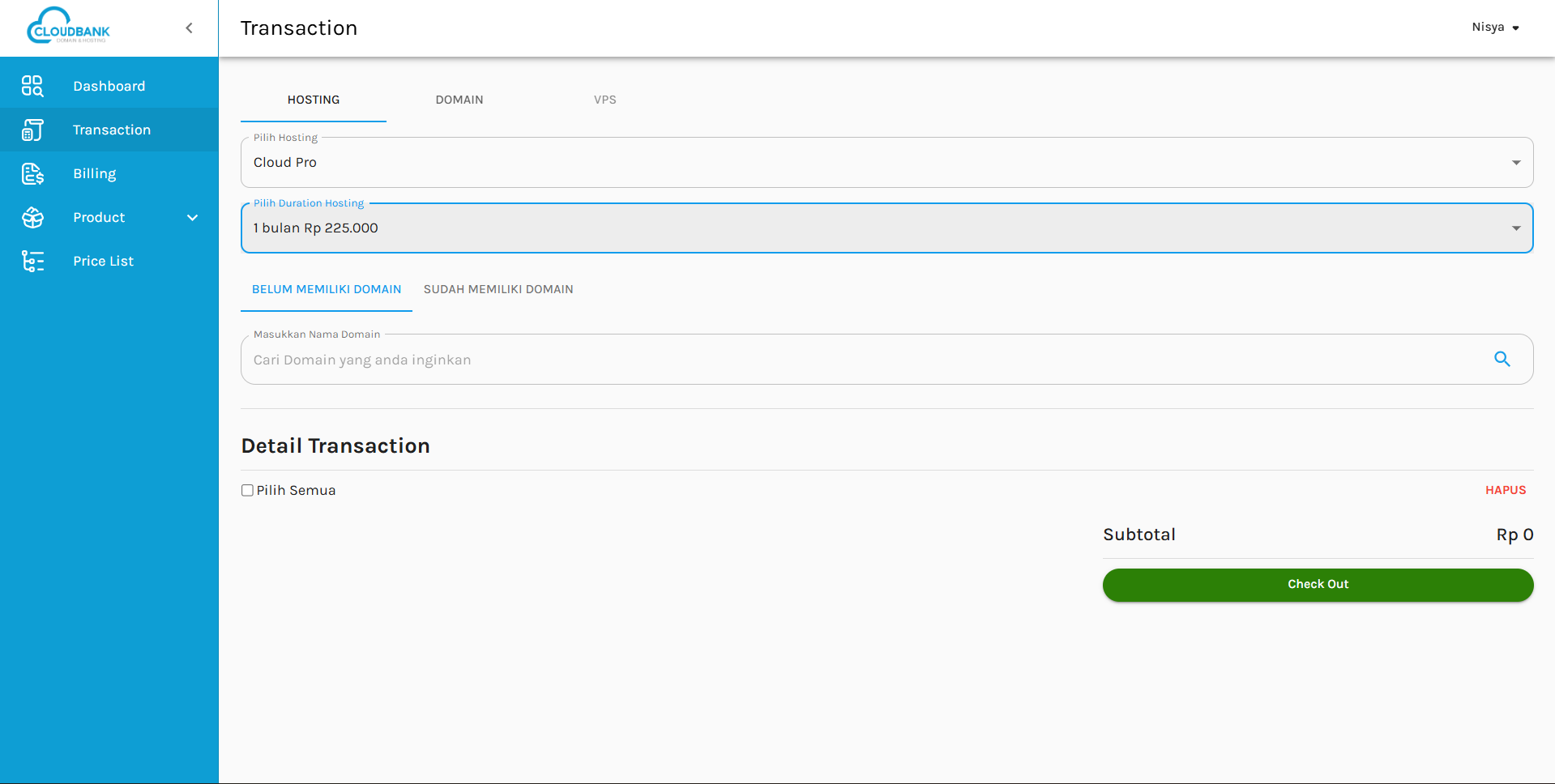The width and height of the screenshot is (1555, 784).
Task: Open the Pilih Hosting dropdown
Action: (x=886, y=163)
